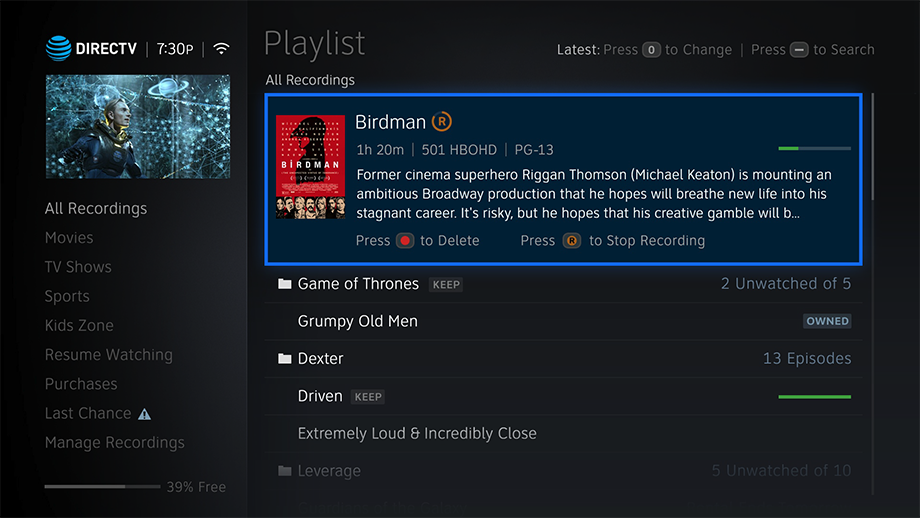Screen dimensions: 920x518
Task: Click the Birdman recording progress bar
Action: [814, 149]
